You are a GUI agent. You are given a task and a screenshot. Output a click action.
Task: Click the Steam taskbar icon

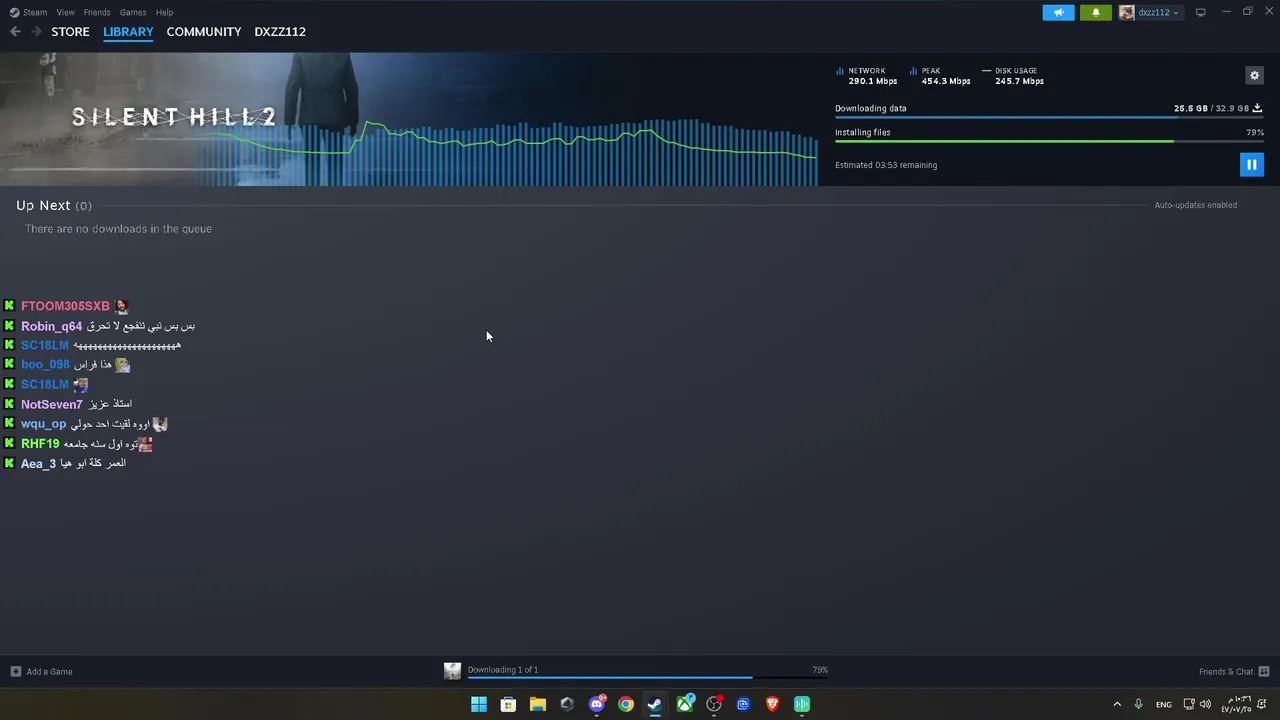[x=655, y=704]
